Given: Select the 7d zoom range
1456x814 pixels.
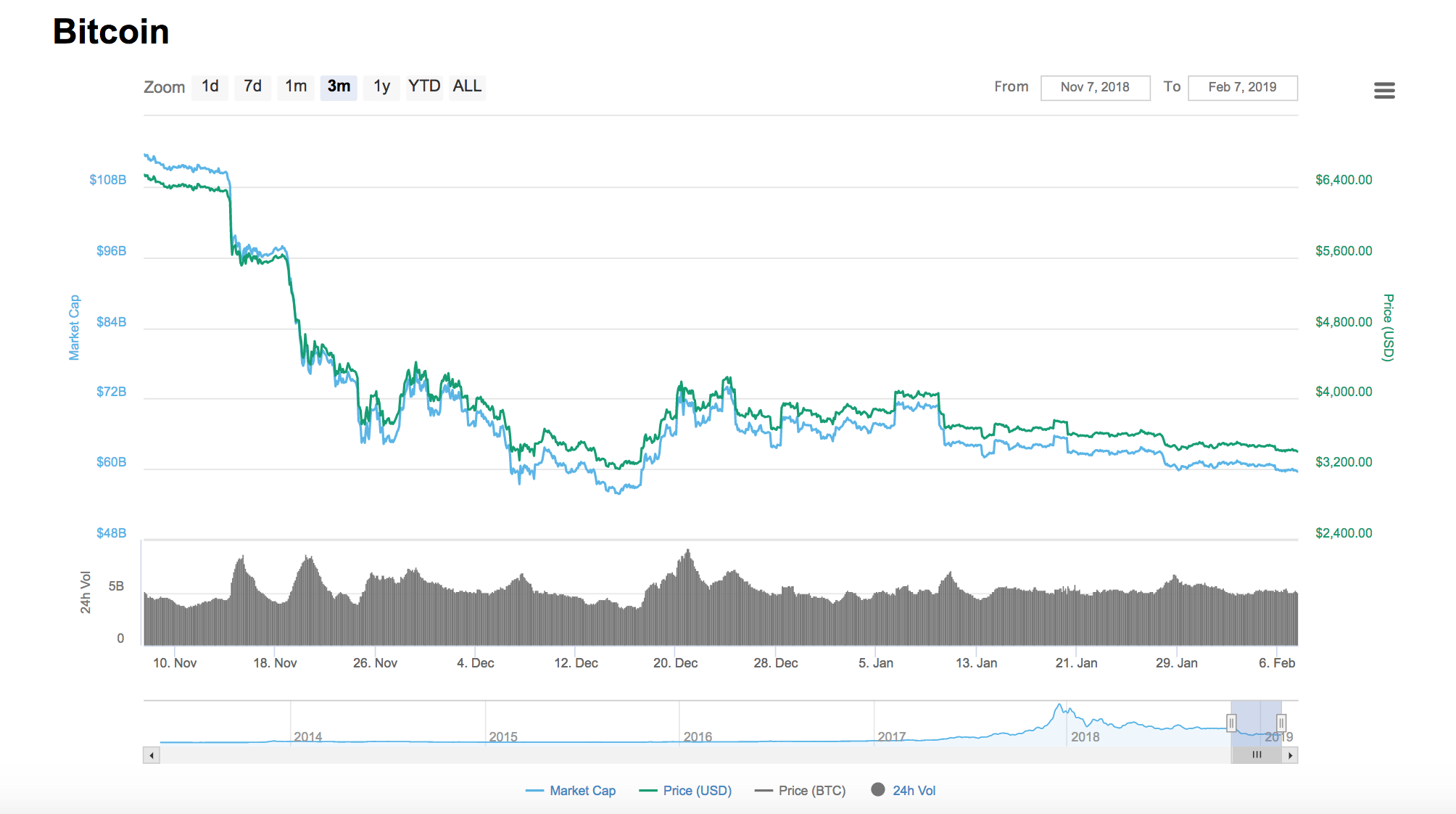Looking at the screenshot, I should tap(253, 87).
